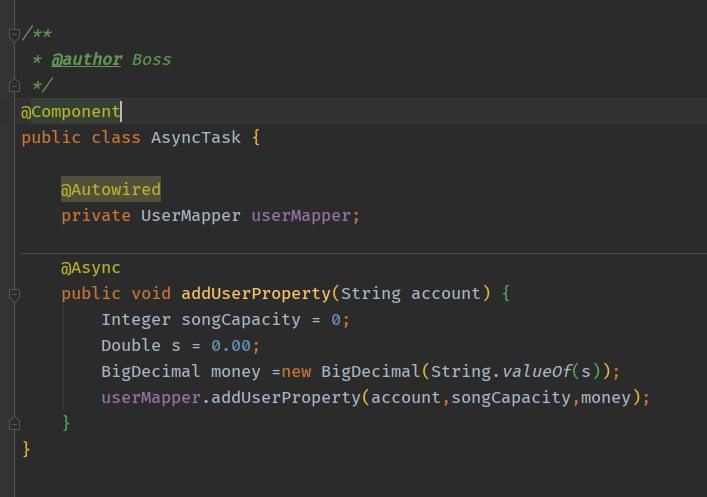Viewport: 707px width, 497px height.
Task: Click the highlighted @Autowired annotation
Action: pyautogui.click(x=111, y=189)
